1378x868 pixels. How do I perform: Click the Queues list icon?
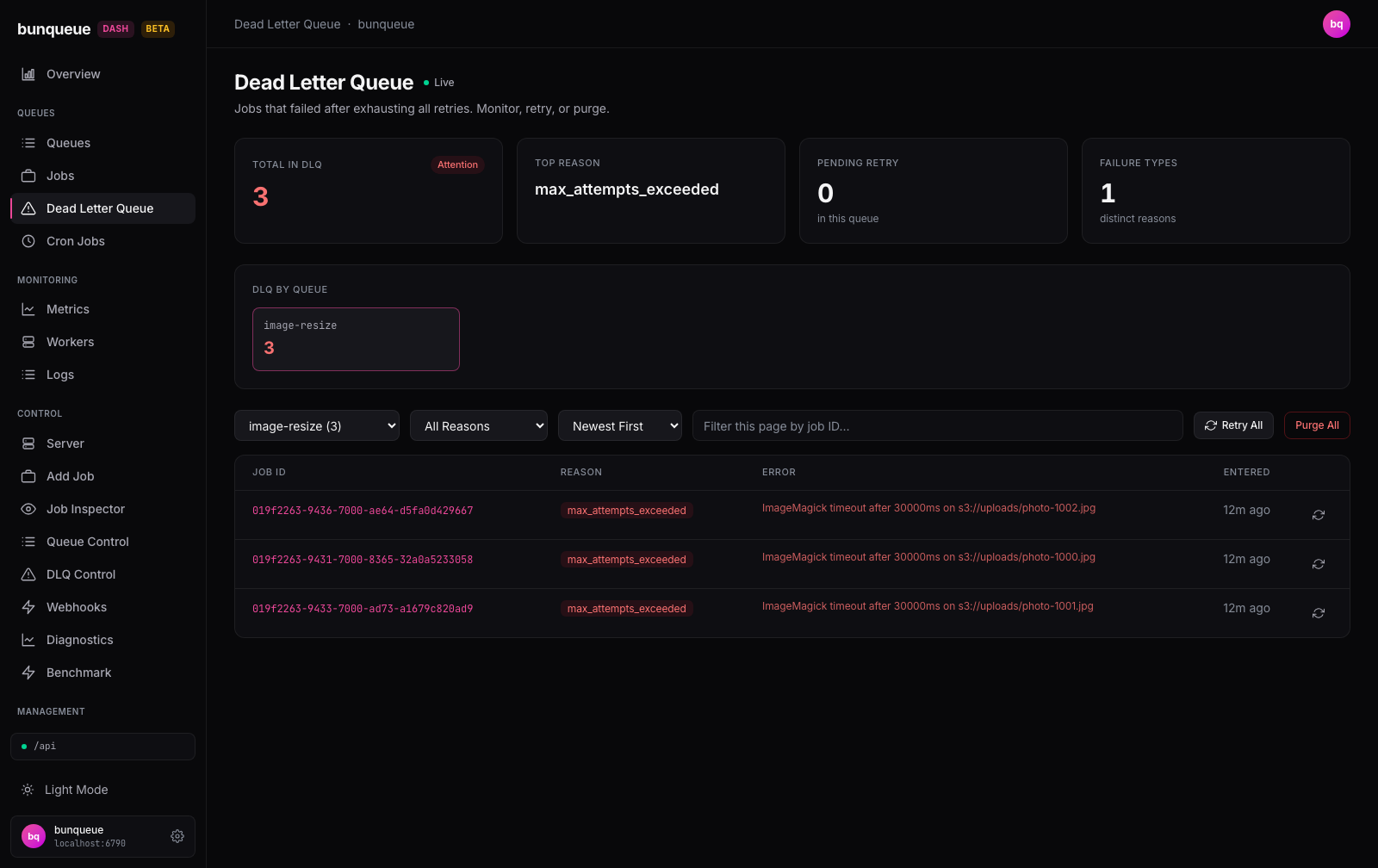tap(28, 143)
